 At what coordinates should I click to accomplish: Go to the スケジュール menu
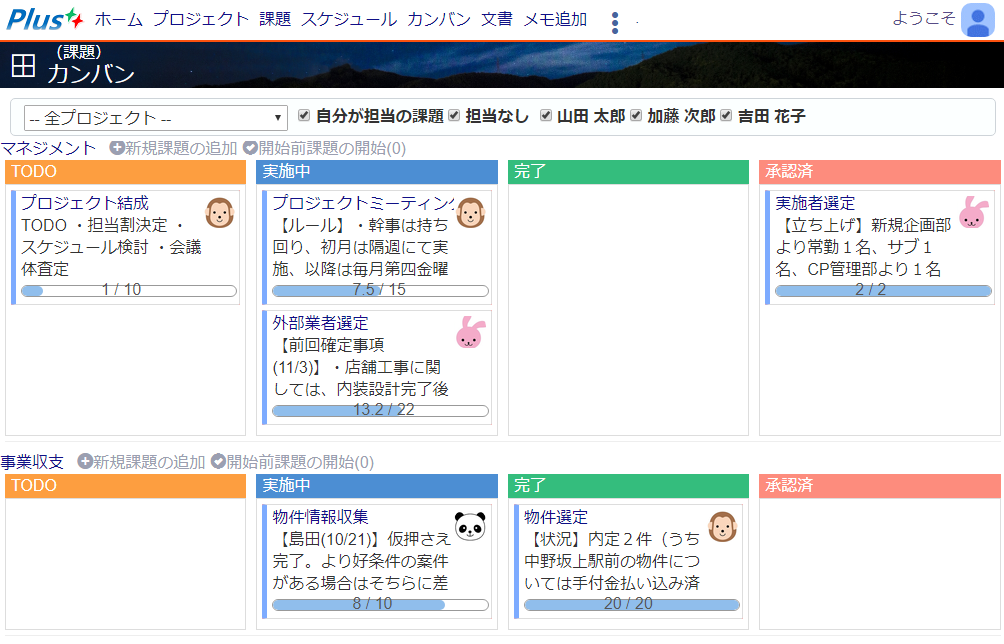pos(349,19)
